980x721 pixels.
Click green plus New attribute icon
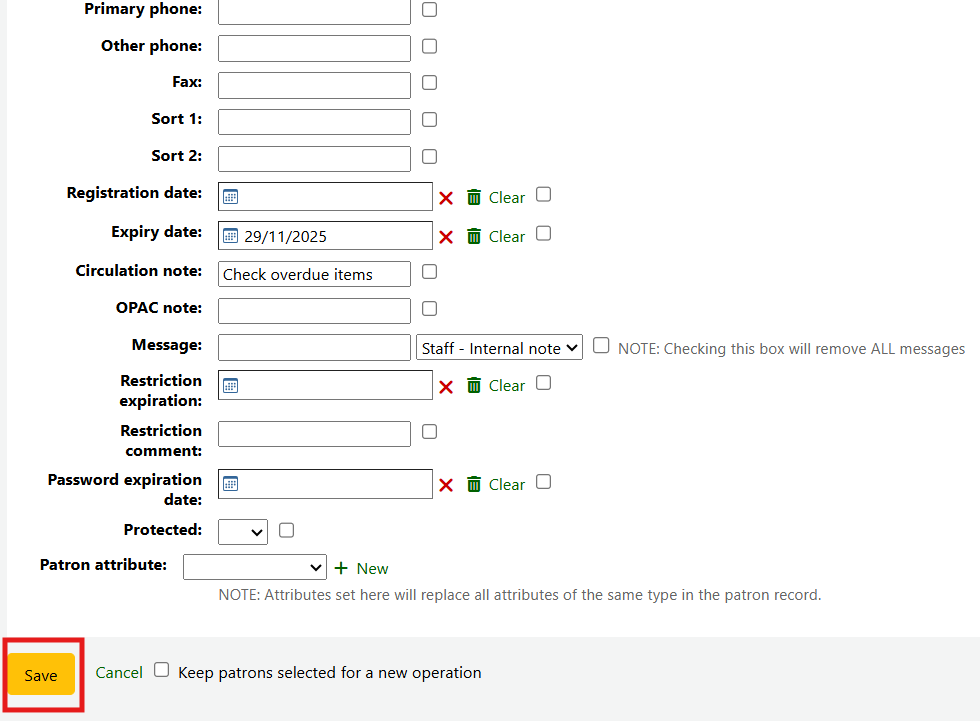pyautogui.click(x=341, y=568)
